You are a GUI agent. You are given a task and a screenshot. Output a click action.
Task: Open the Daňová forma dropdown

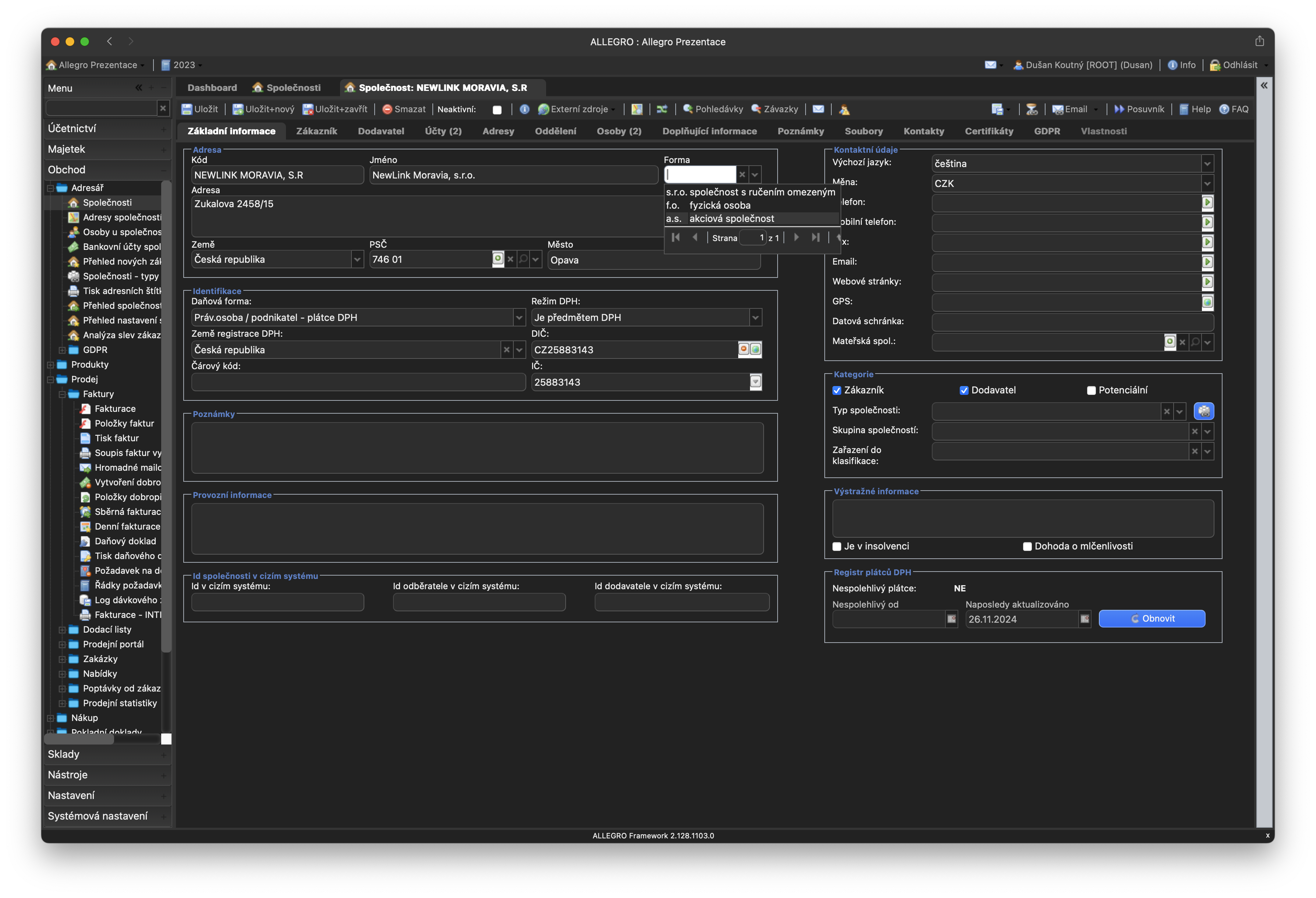coord(519,318)
